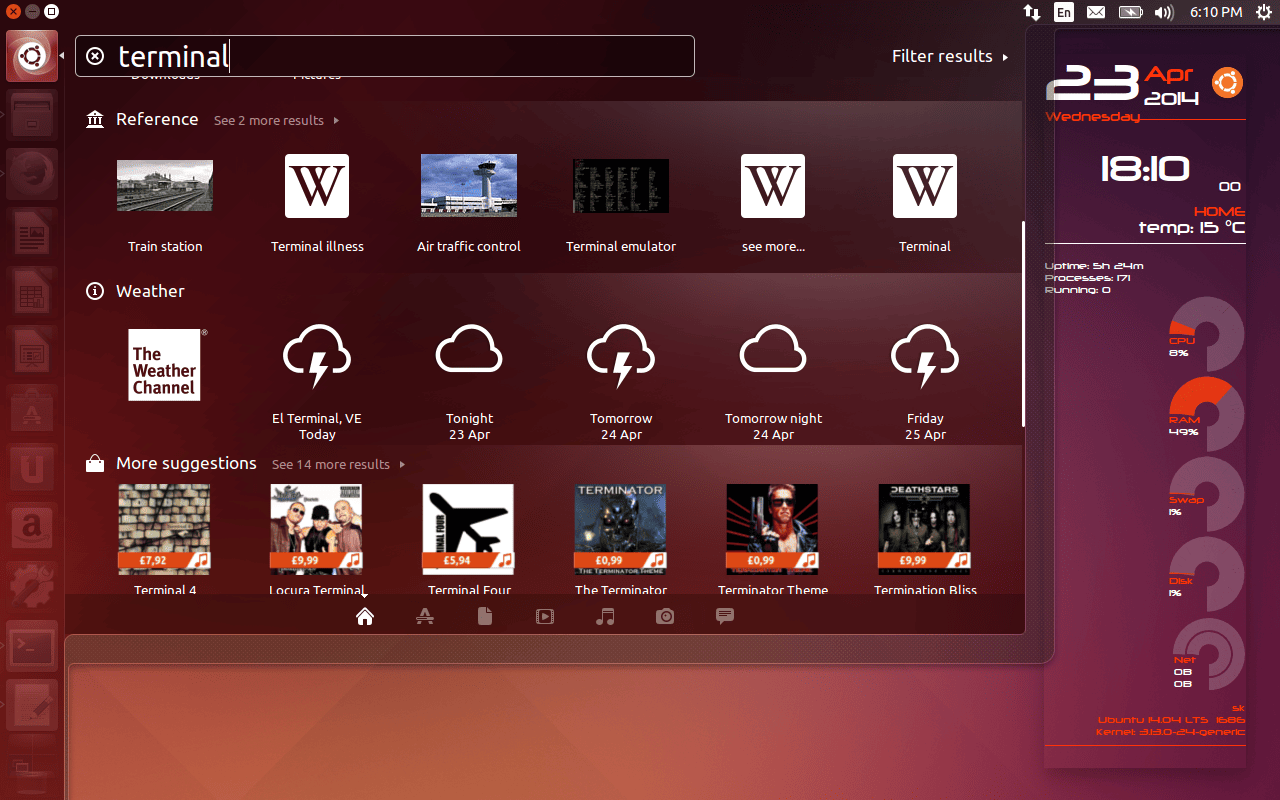Viewport: 1280px width, 800px height.
Task: Open System Settings from the launcher
Action: pos(30,587)
